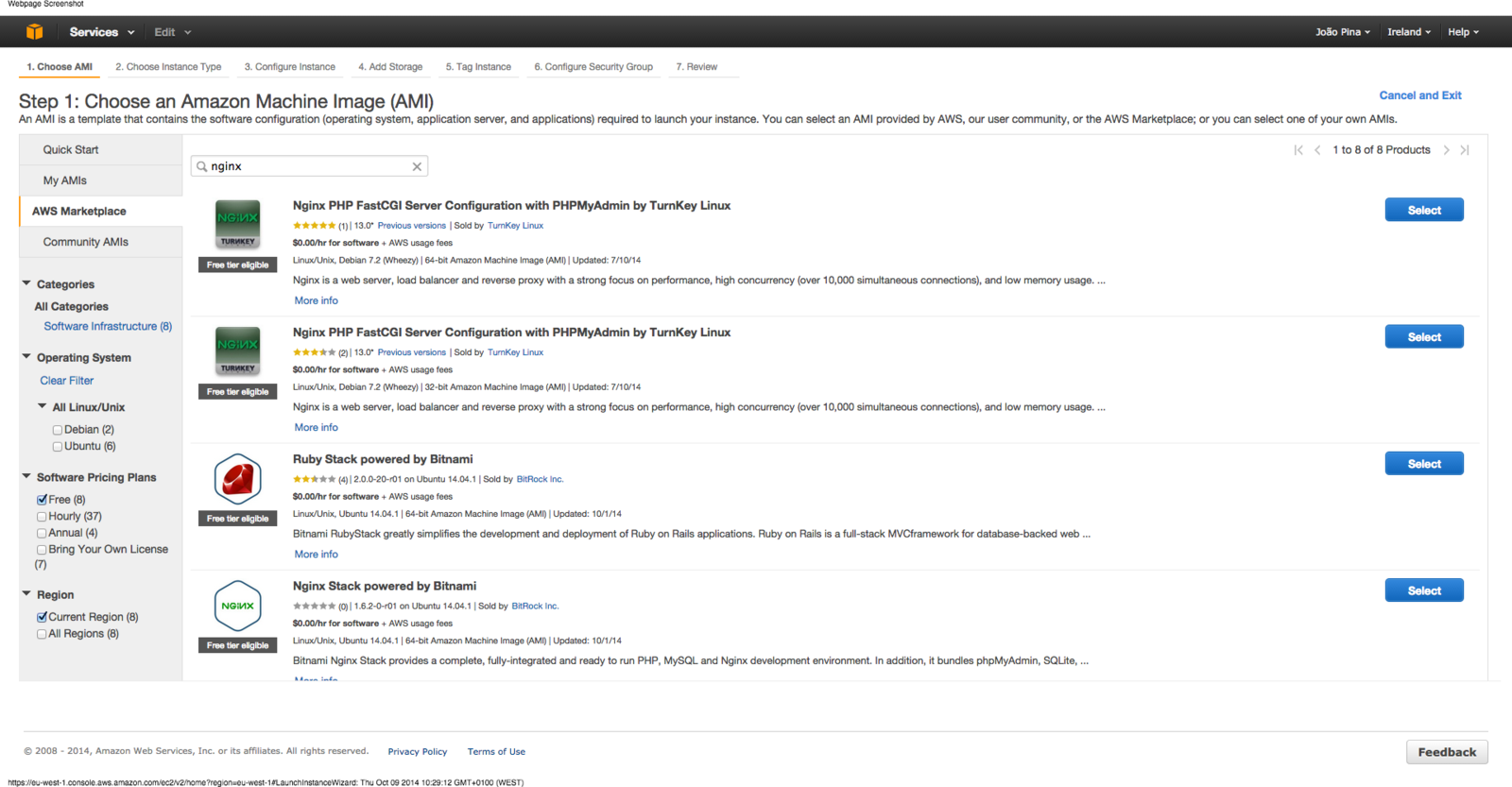The height and width of the screenshot is (787, 1512).
Task: Click star rating of first Nginx PHP listing
Action: (314, 226)
